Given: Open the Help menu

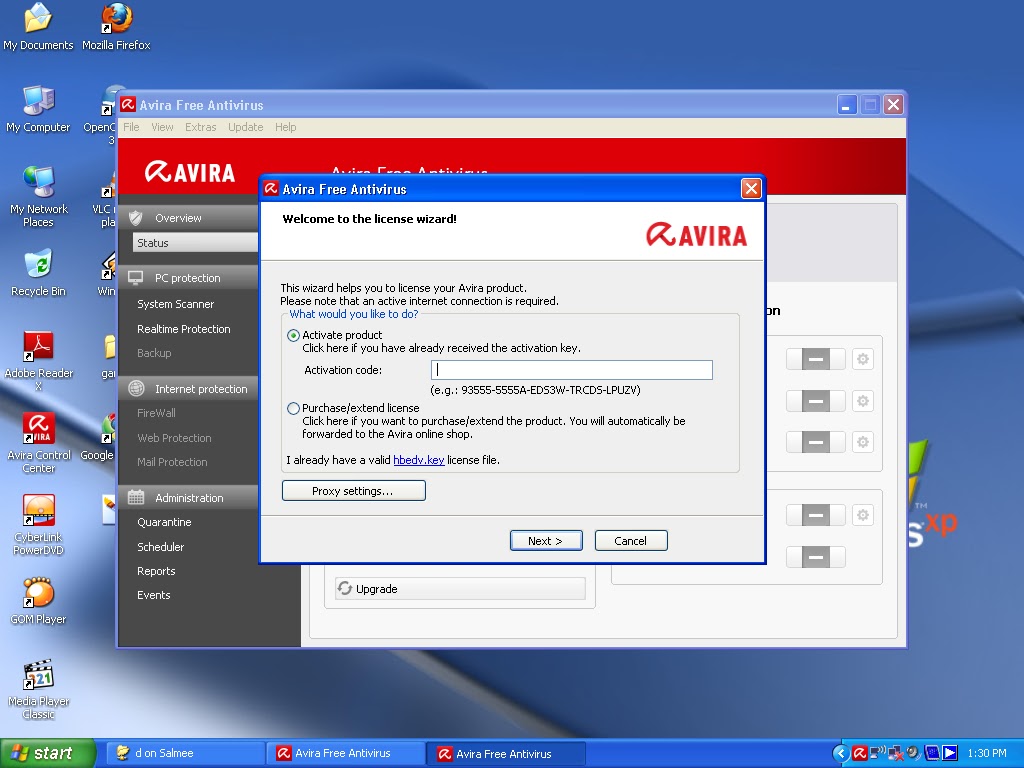Looking at the screenshot, I should 285,127.
